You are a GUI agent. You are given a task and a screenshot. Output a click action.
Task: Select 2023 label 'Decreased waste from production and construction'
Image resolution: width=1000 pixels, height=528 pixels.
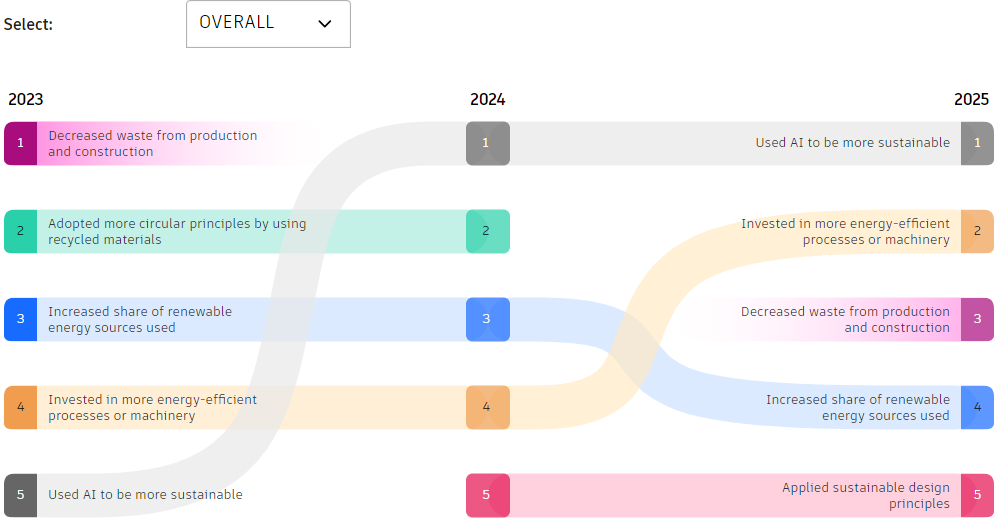click(152, 143)
